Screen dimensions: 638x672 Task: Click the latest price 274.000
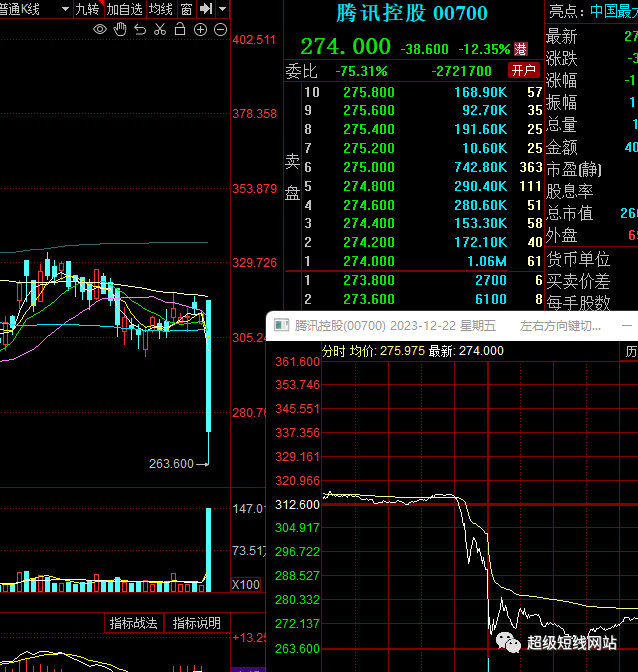click(345, 46)
